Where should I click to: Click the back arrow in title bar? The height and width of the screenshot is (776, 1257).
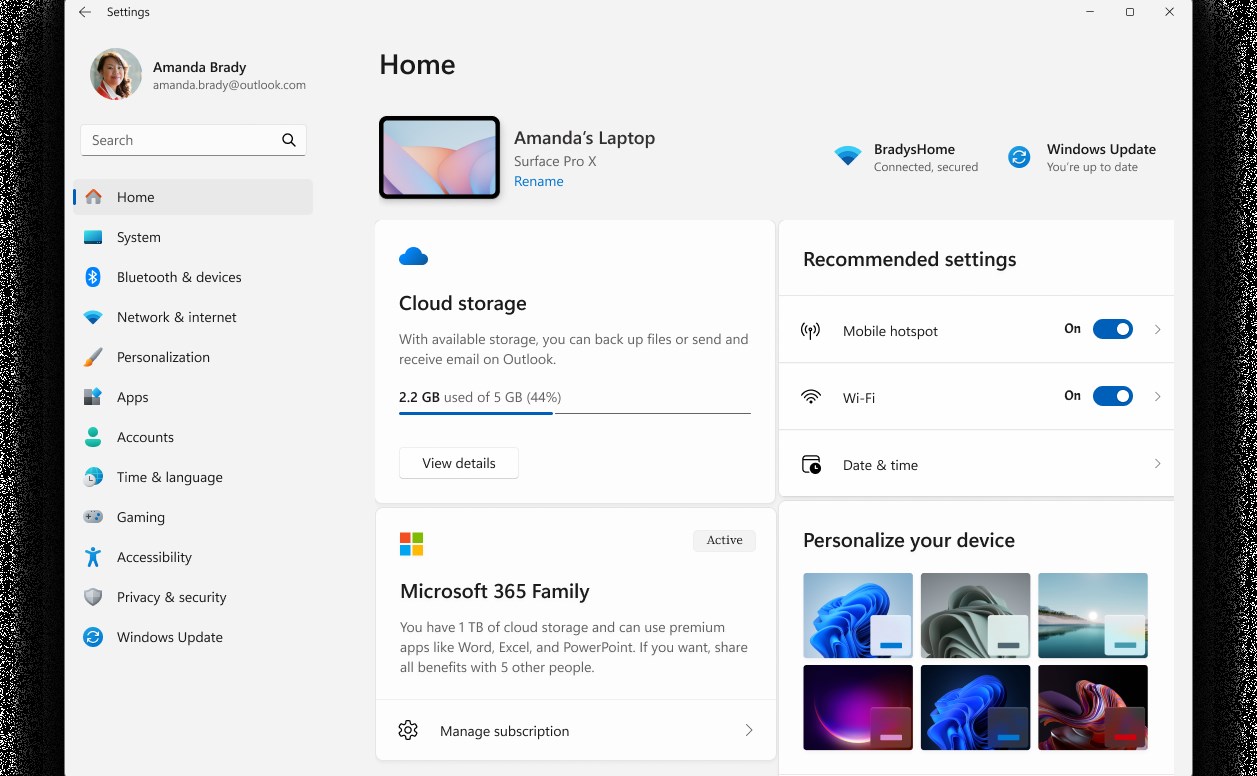click(x=85, y=12)
